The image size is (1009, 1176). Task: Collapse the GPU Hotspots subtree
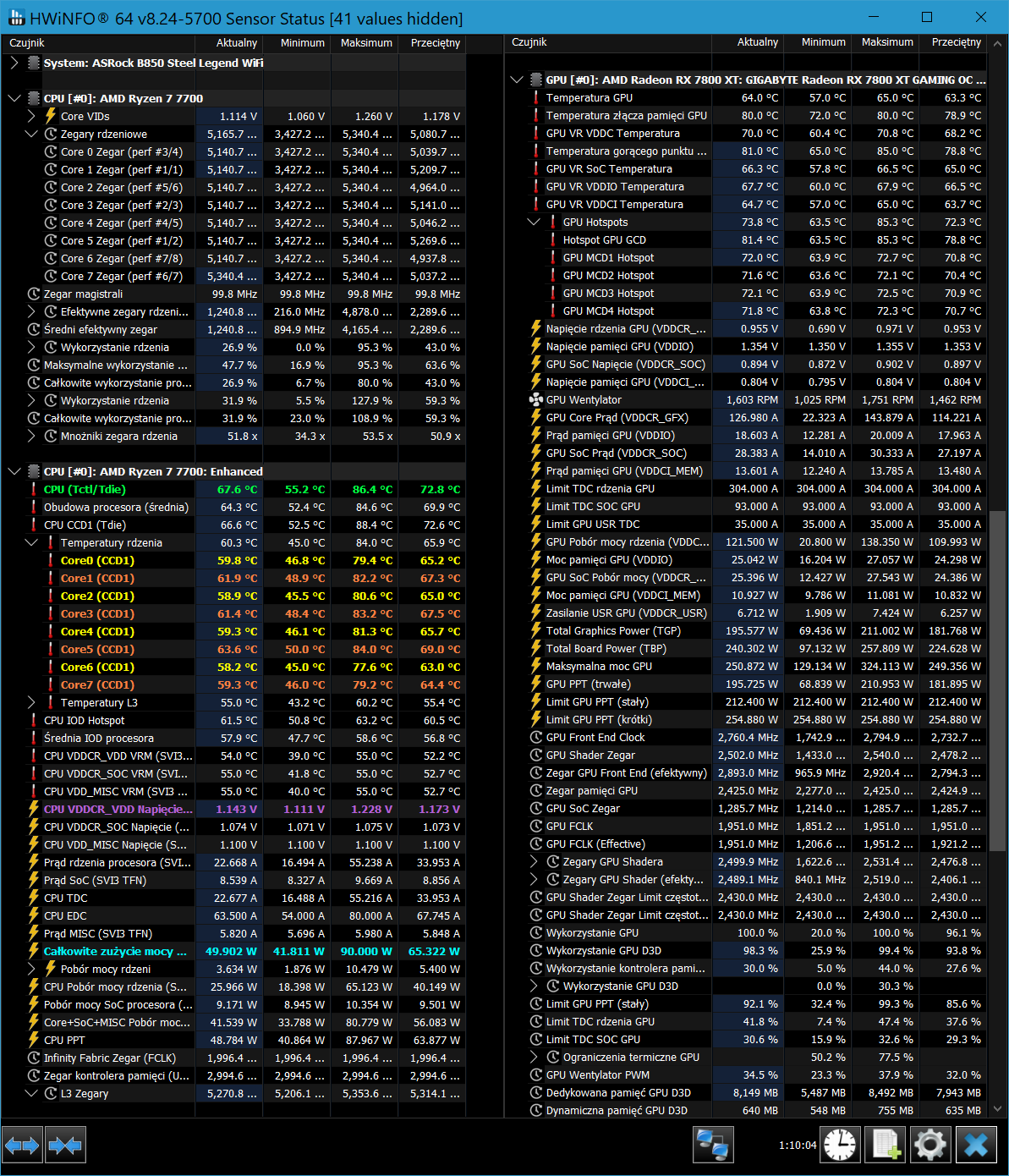click(x=534, y=222)
